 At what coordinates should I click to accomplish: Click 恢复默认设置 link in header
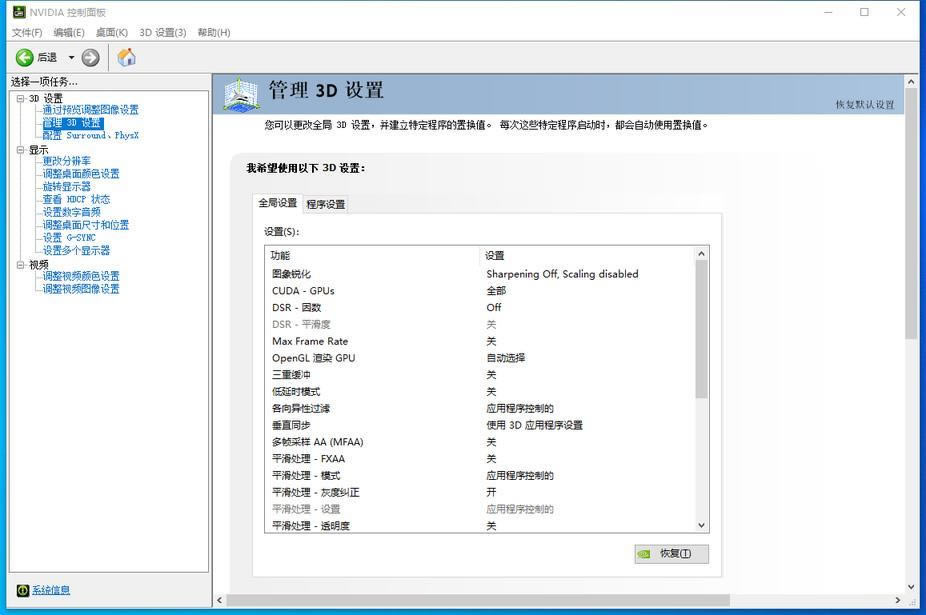click(x=865, y=105)
